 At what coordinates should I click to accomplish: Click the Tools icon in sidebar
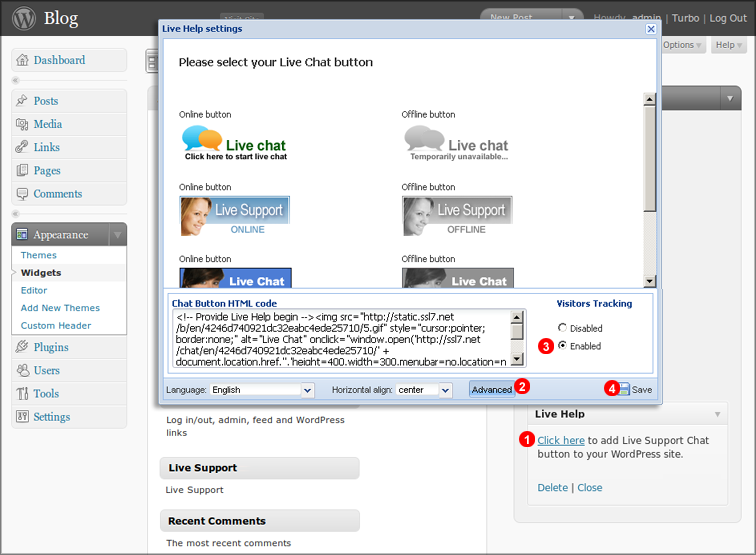click(x=22, y=393)
